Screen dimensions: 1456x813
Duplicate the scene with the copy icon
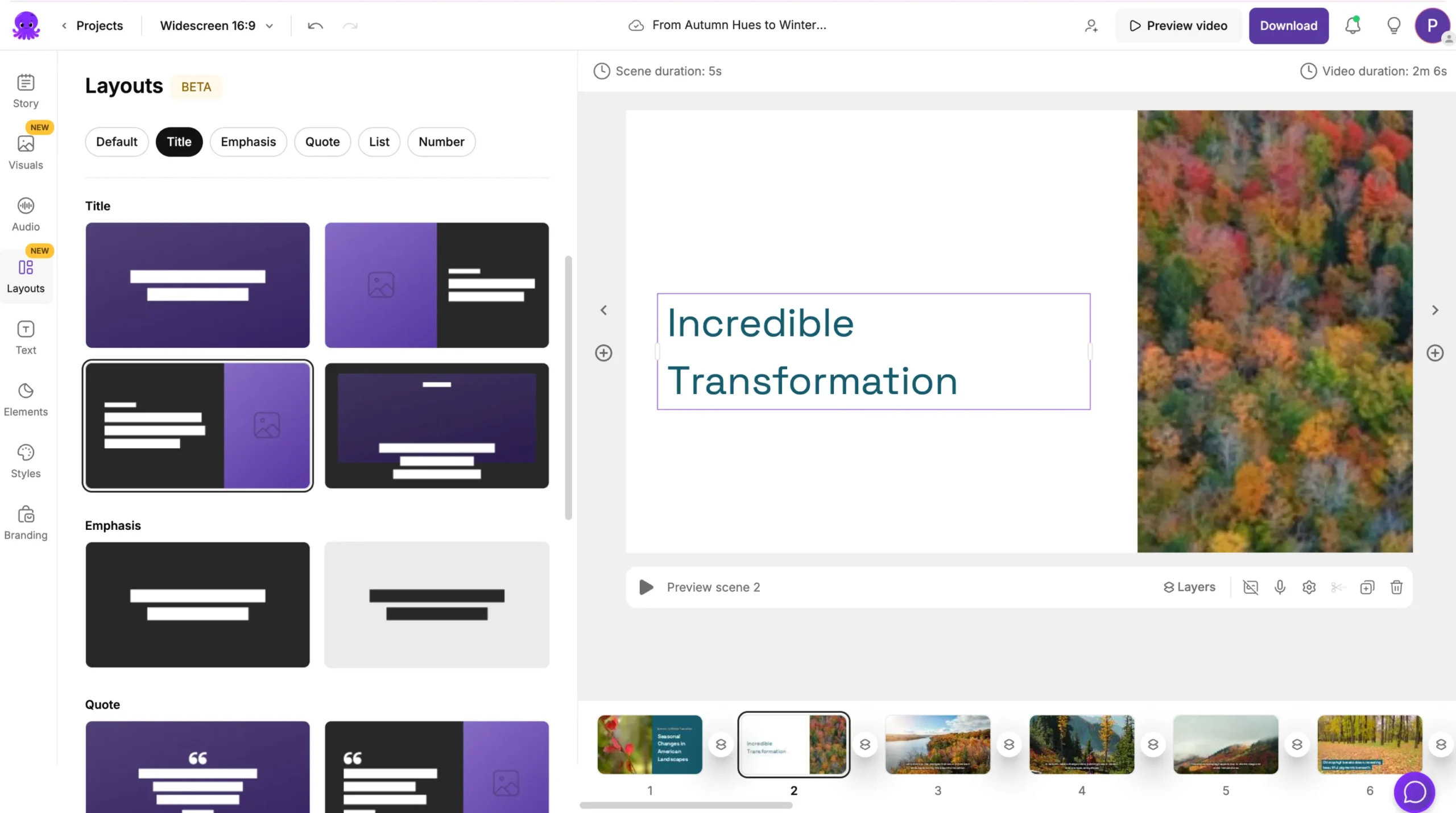click(1367, 587)
